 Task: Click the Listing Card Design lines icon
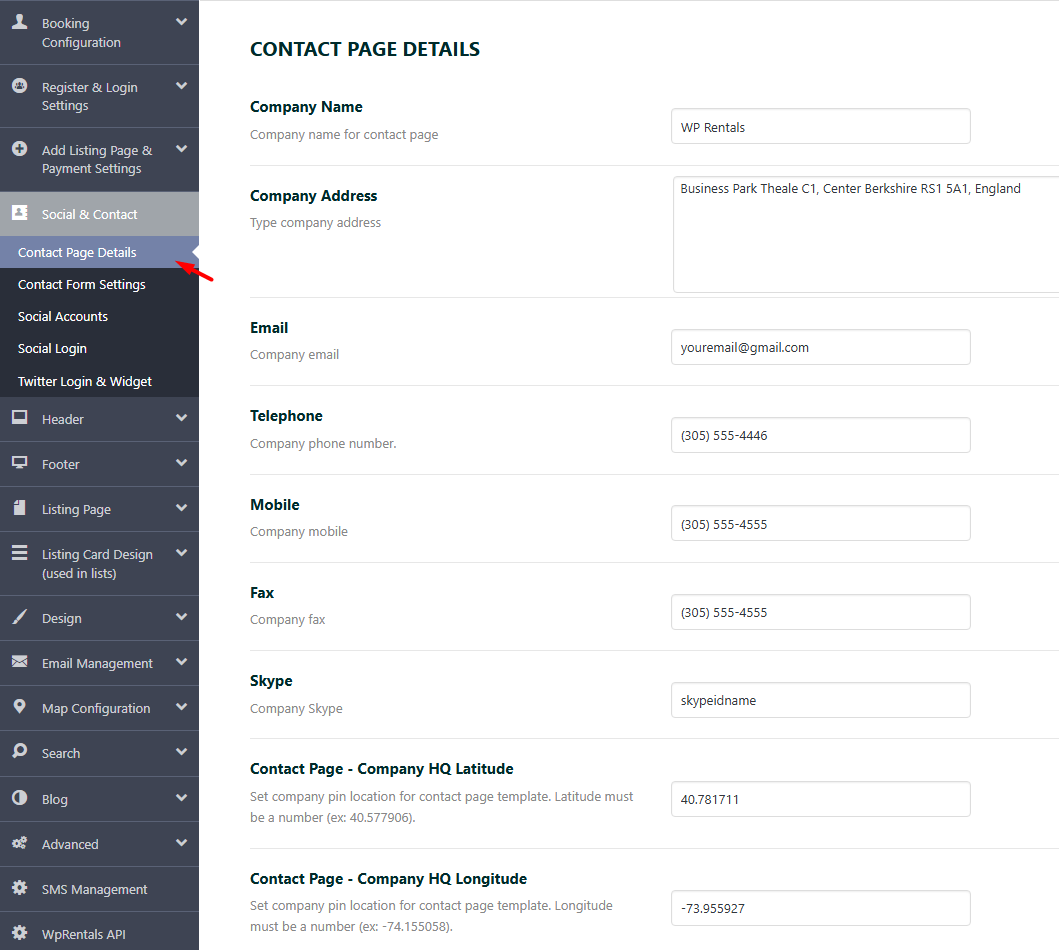click(x=20, y=552)
